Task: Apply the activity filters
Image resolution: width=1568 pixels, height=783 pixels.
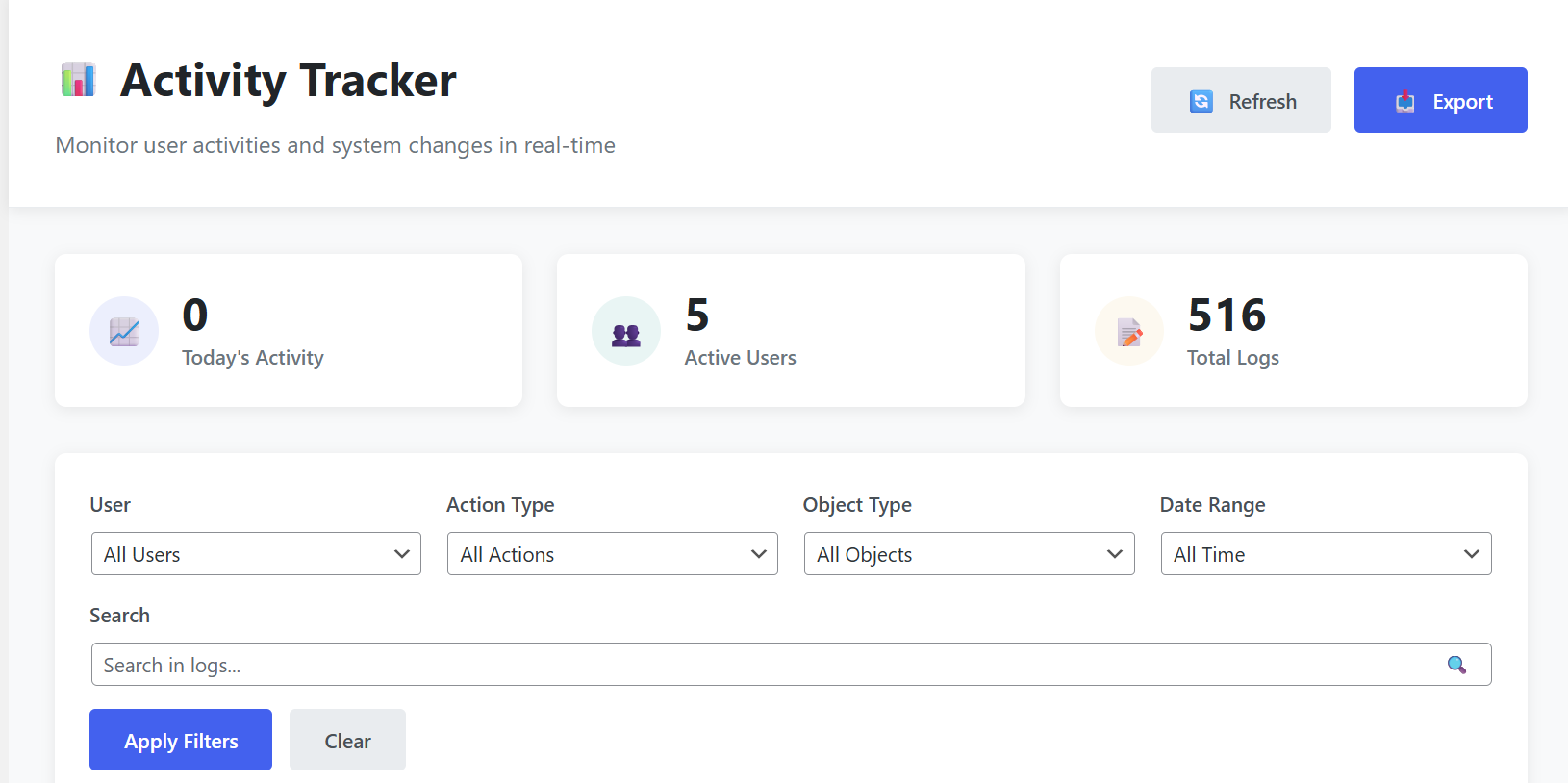Action: tap(180, 740)
